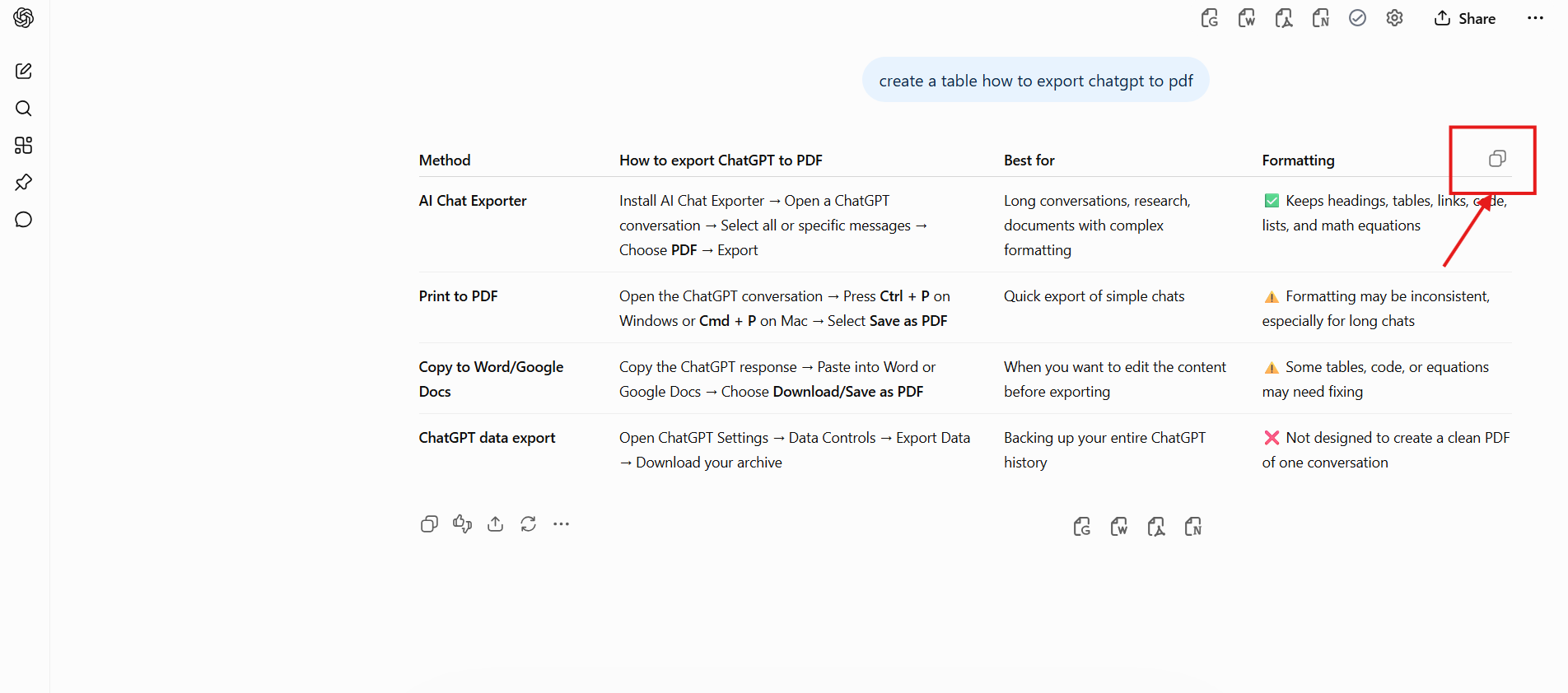1568x693 pixels.
Task: Export response to Notion below table
Action: point(1193,527)
